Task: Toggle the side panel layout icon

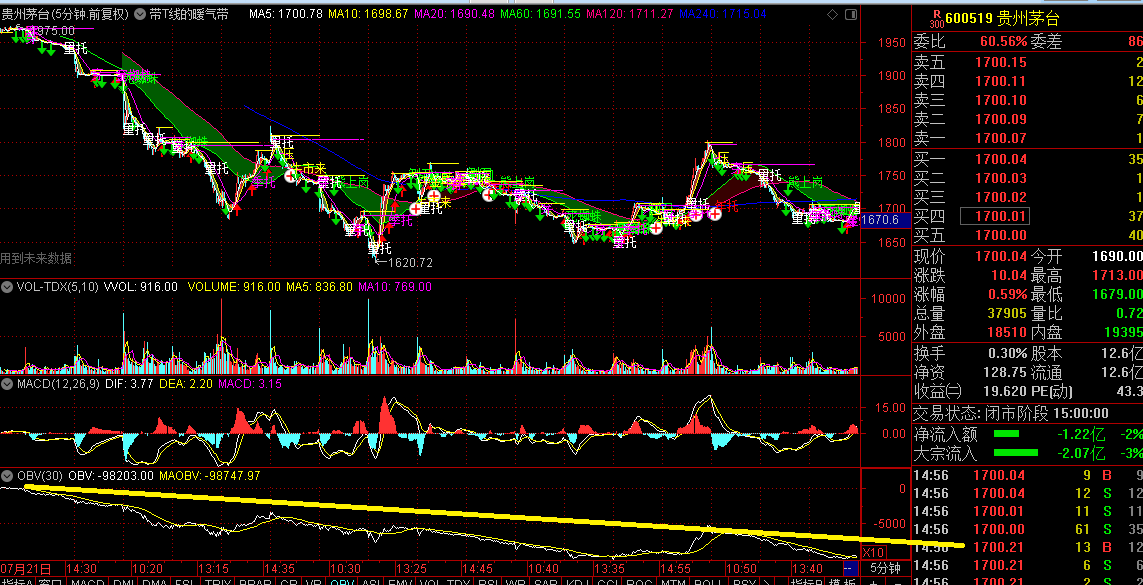Action: click(x=850, y=14)
